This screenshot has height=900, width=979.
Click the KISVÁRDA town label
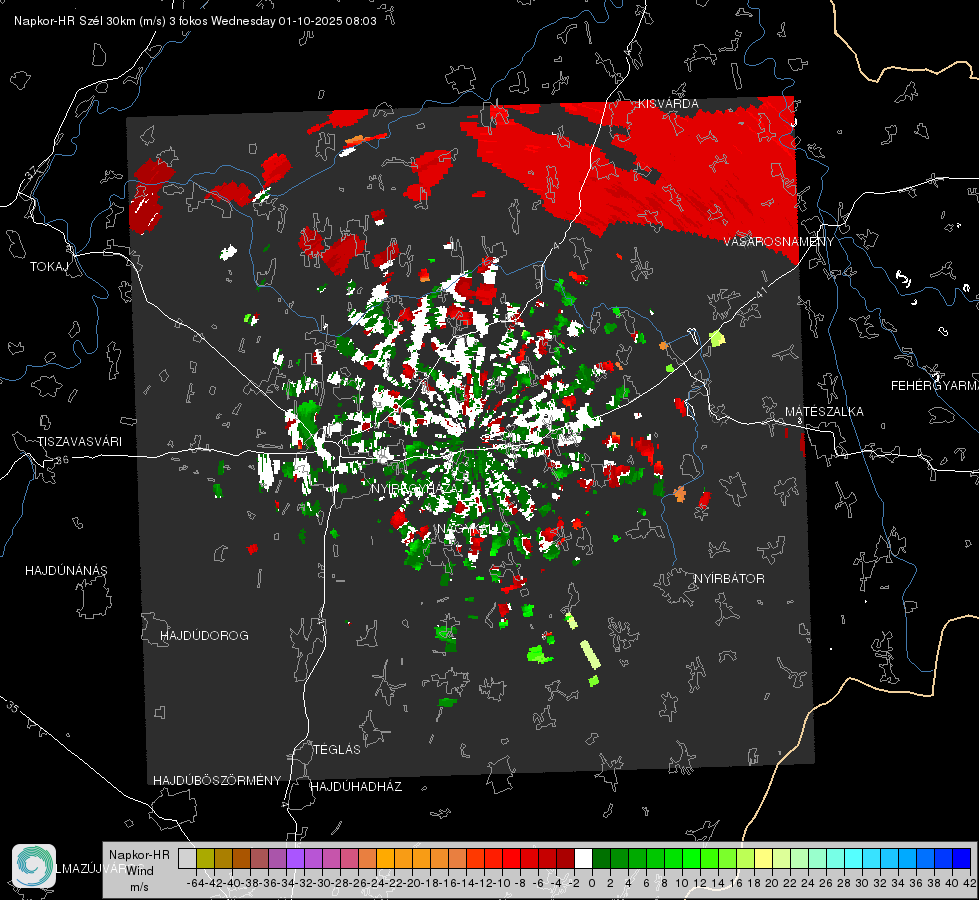[668, 103]
